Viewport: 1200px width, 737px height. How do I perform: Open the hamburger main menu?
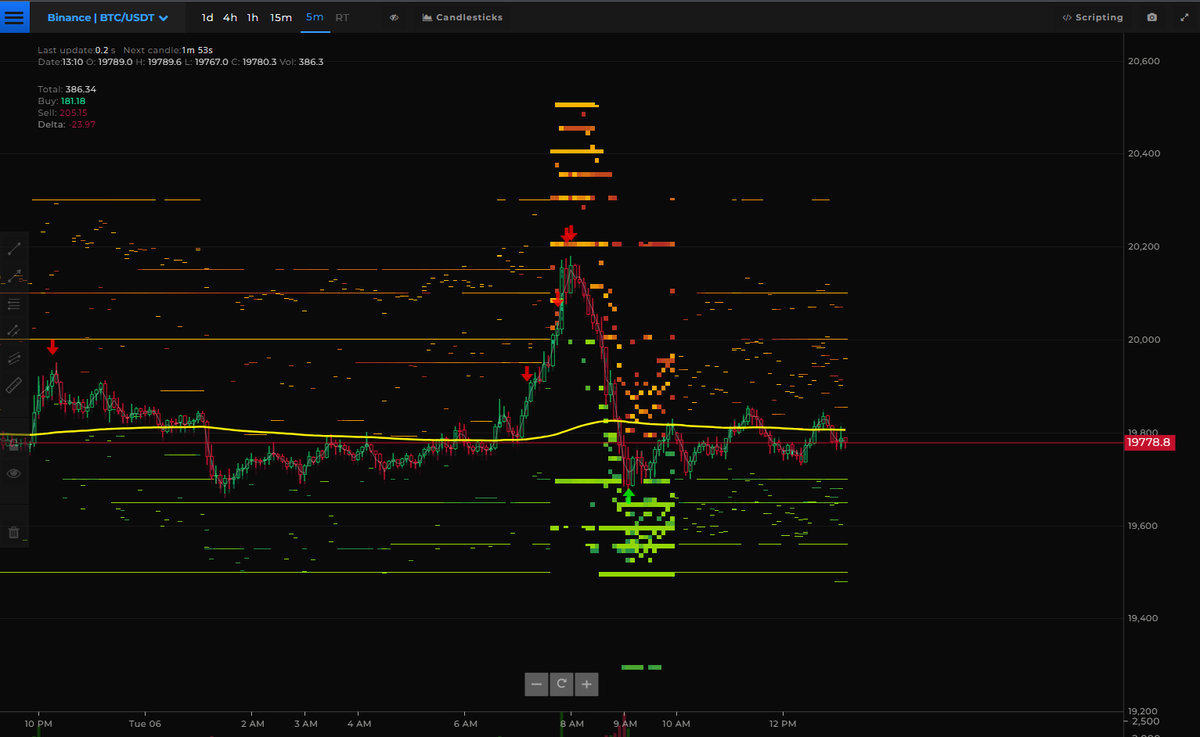[x=15, y=17]
